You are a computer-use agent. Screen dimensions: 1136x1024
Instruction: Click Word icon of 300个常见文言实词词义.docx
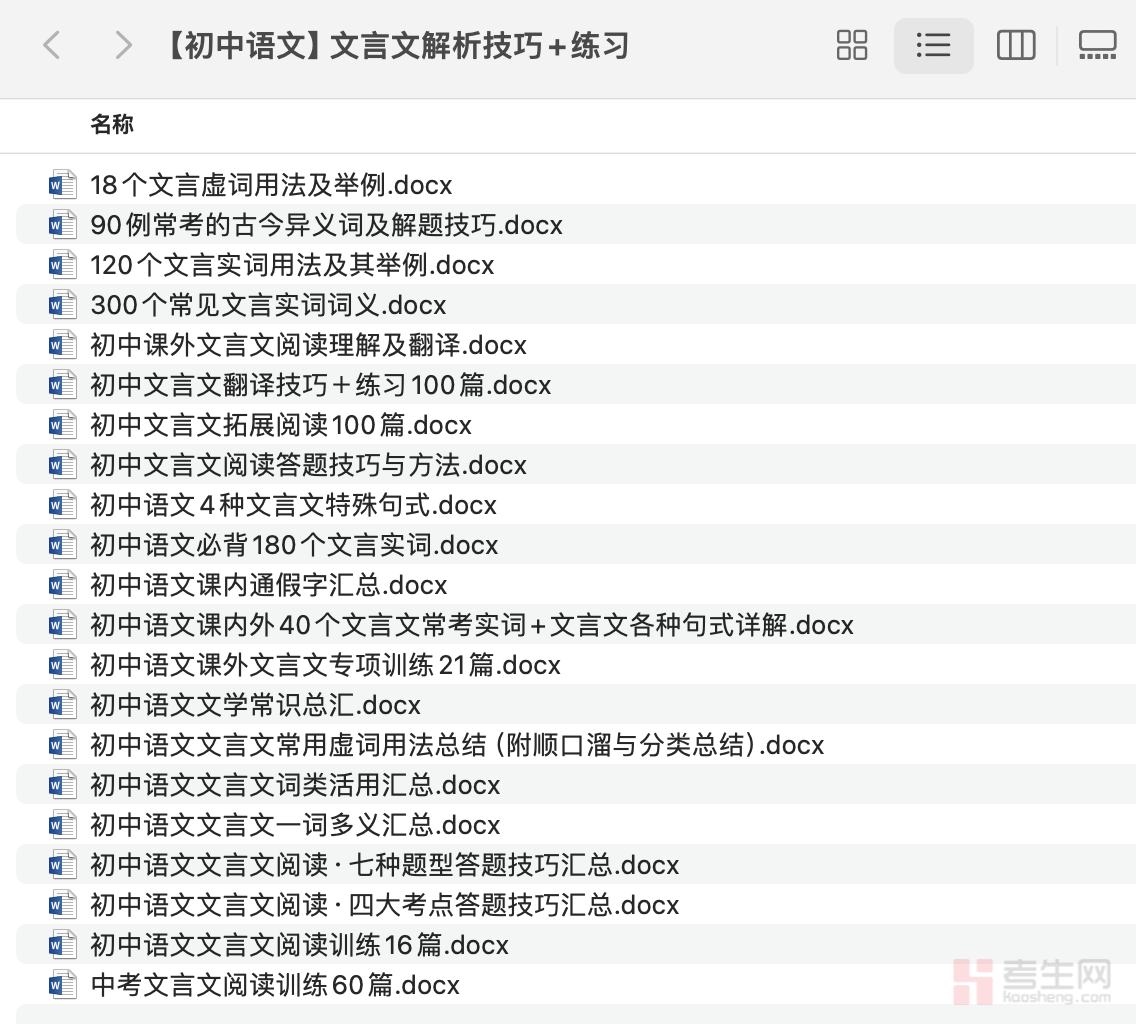63,305
